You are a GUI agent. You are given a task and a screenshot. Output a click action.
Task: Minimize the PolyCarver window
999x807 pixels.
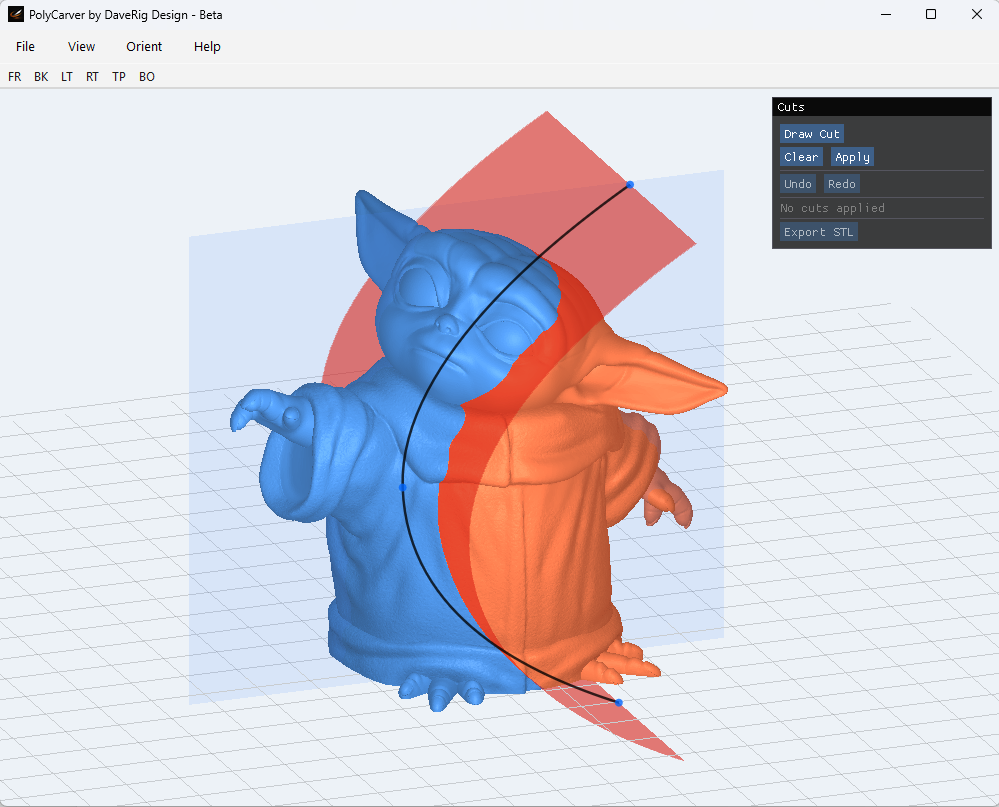click(886, 14)
